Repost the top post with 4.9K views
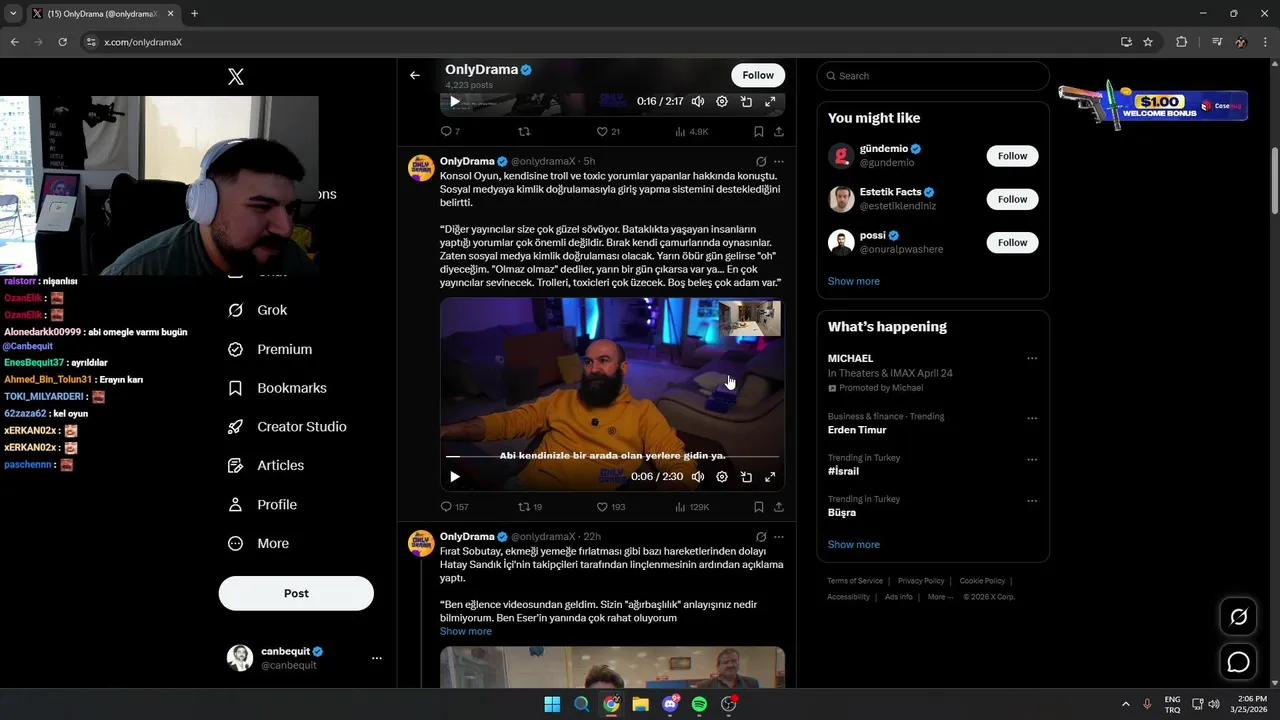 coord(524,131)
